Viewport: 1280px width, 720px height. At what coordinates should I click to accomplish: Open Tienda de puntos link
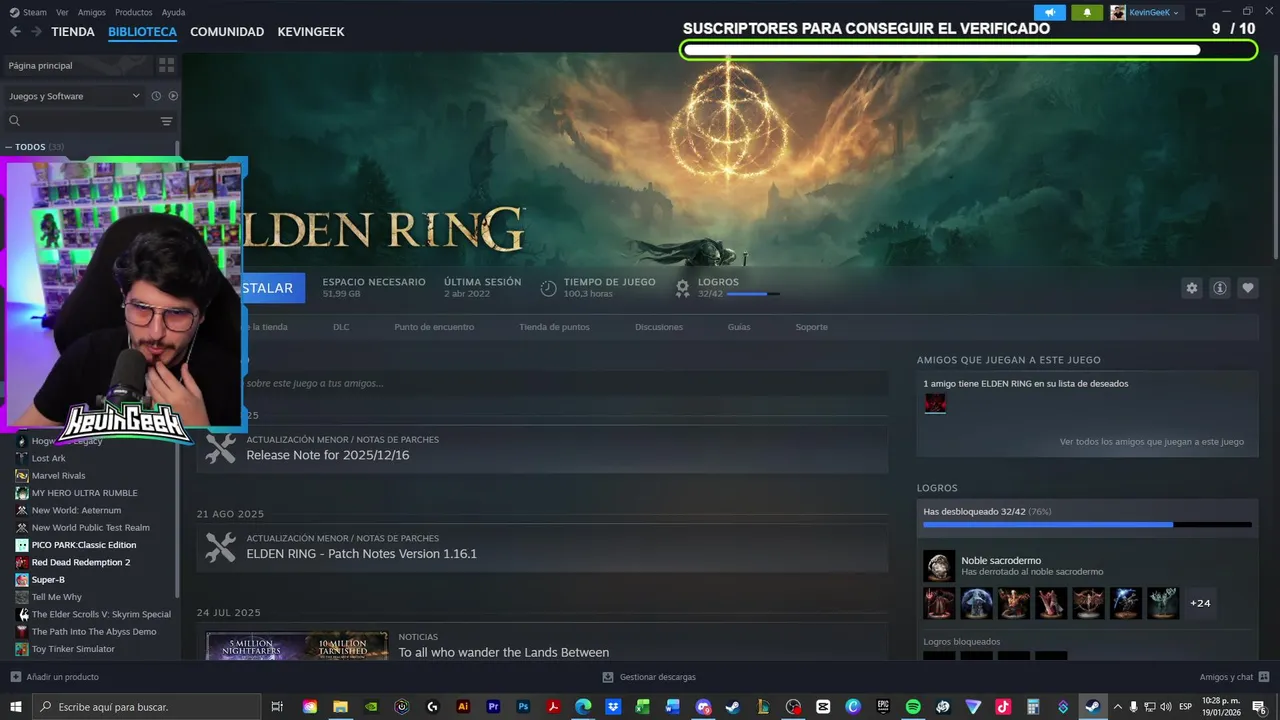pyautogui.click(x=554, y=327)
